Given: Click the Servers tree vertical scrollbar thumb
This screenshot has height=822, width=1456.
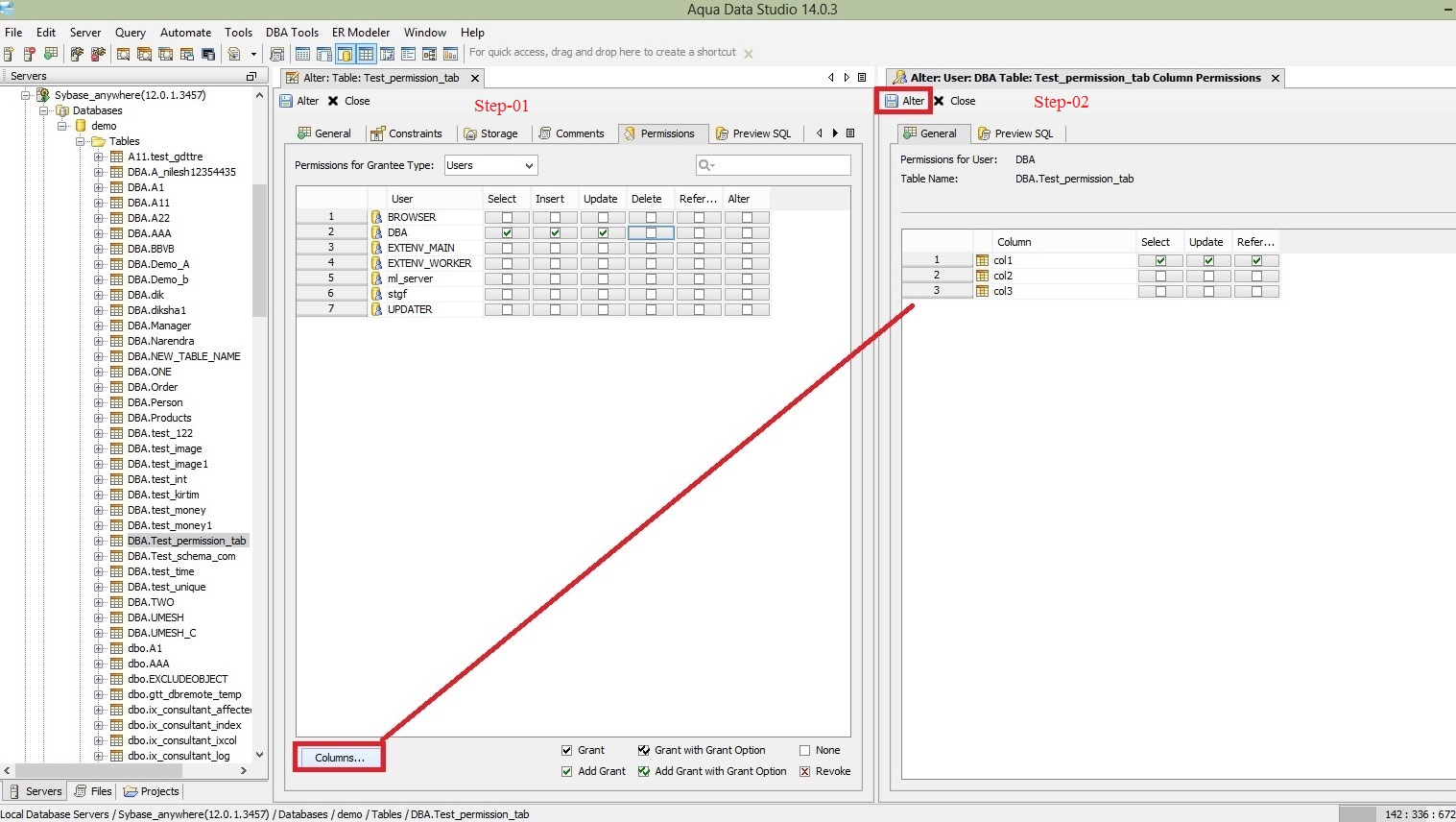Looking at the screenshot, I should [259, 250].
